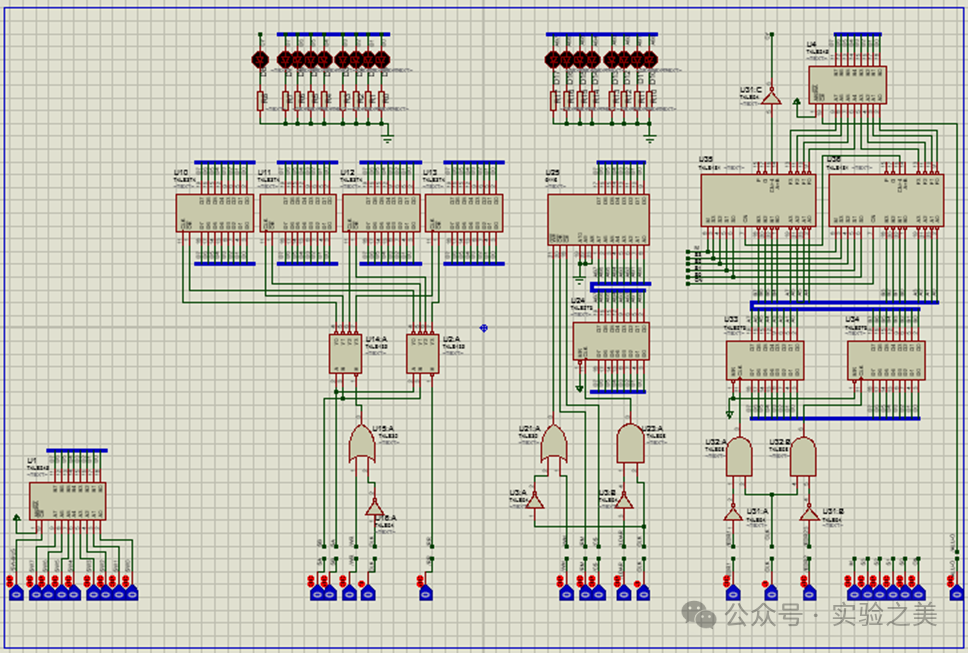Select the U23:A AND gate

(630, 443)
